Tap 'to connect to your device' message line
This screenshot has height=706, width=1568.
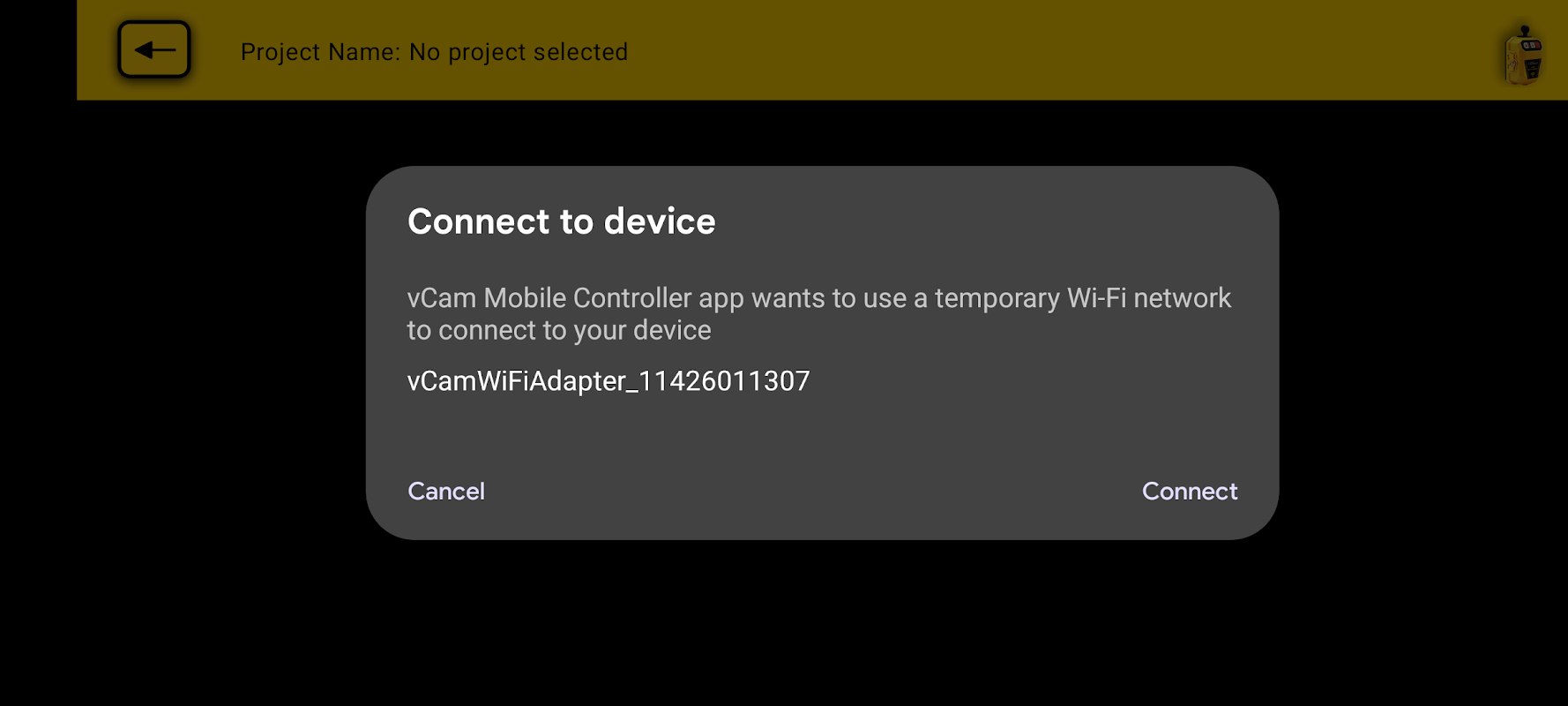click(559, 330)
